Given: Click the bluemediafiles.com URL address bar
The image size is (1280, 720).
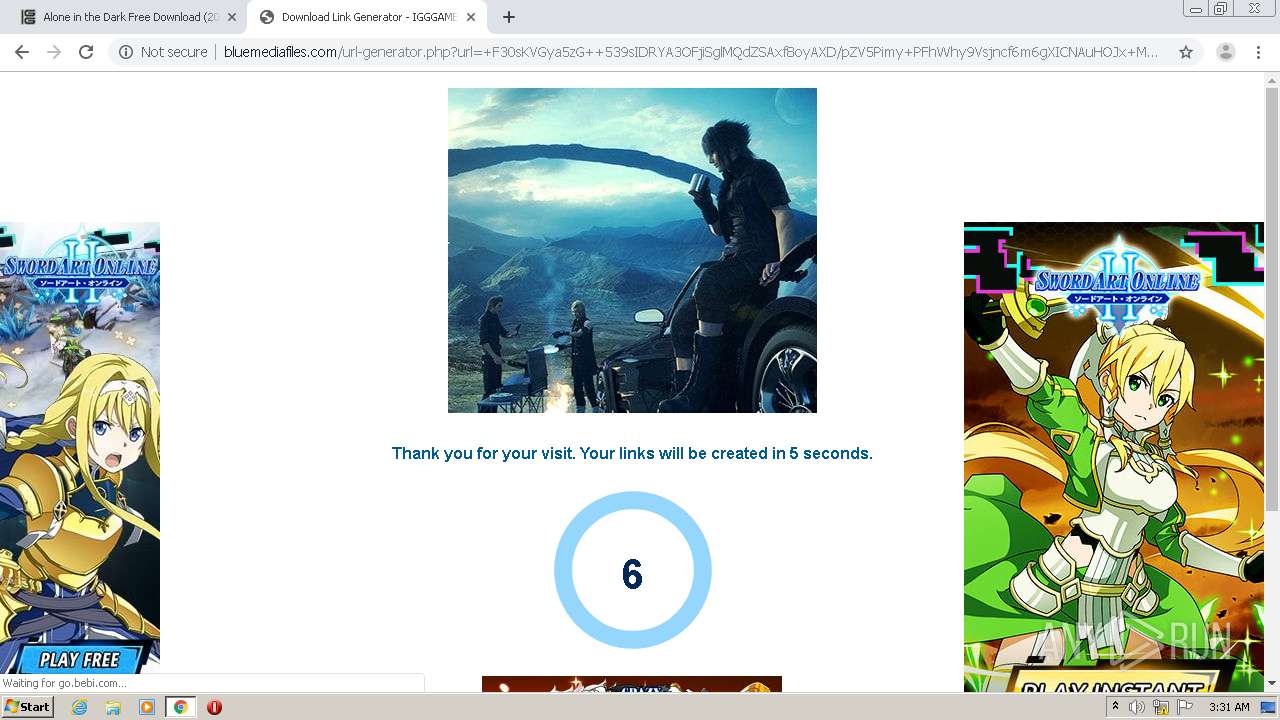Looking at the screenshot, I should 690,52.
